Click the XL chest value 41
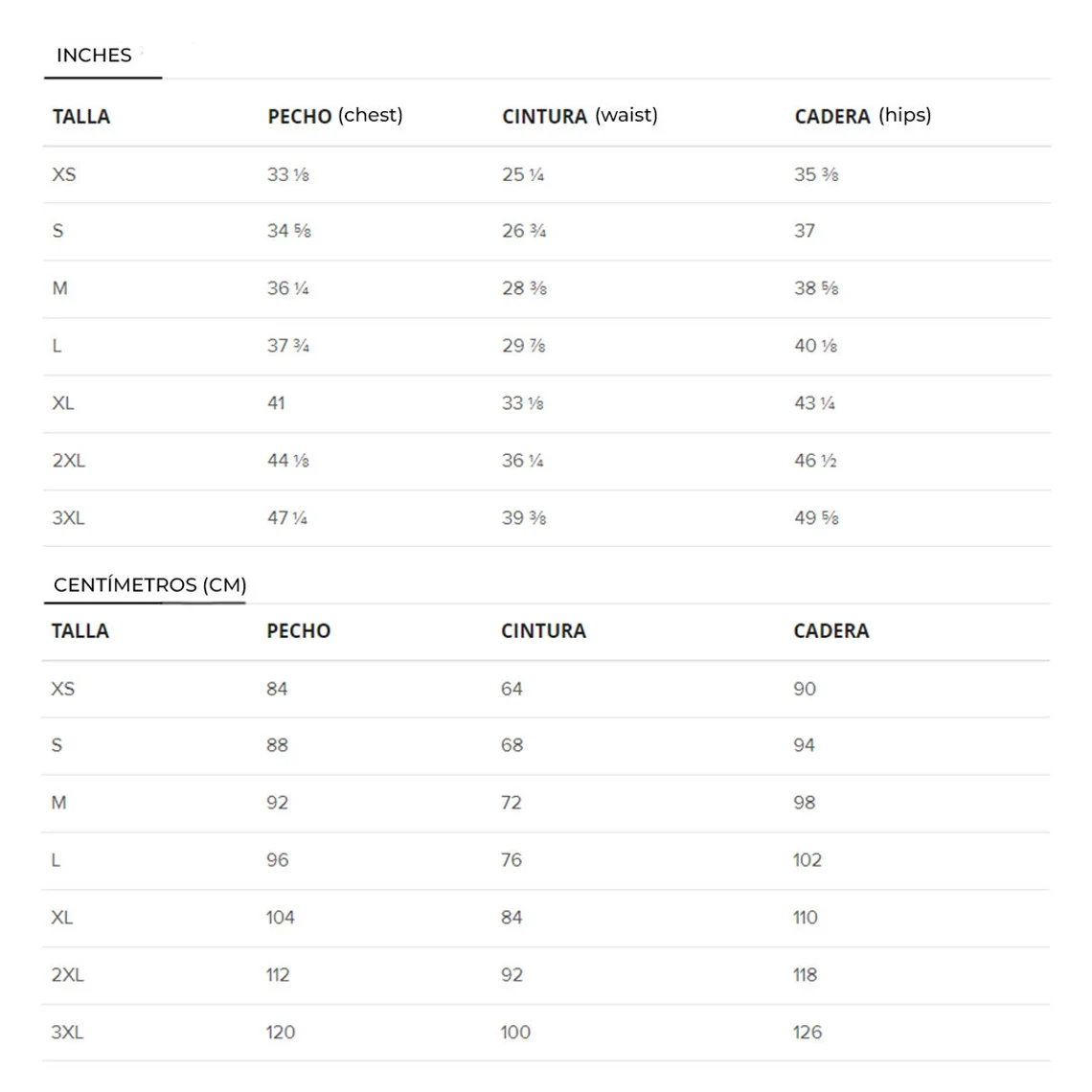The width and height of the screenshot is (1092, 1092). (276, 403)
